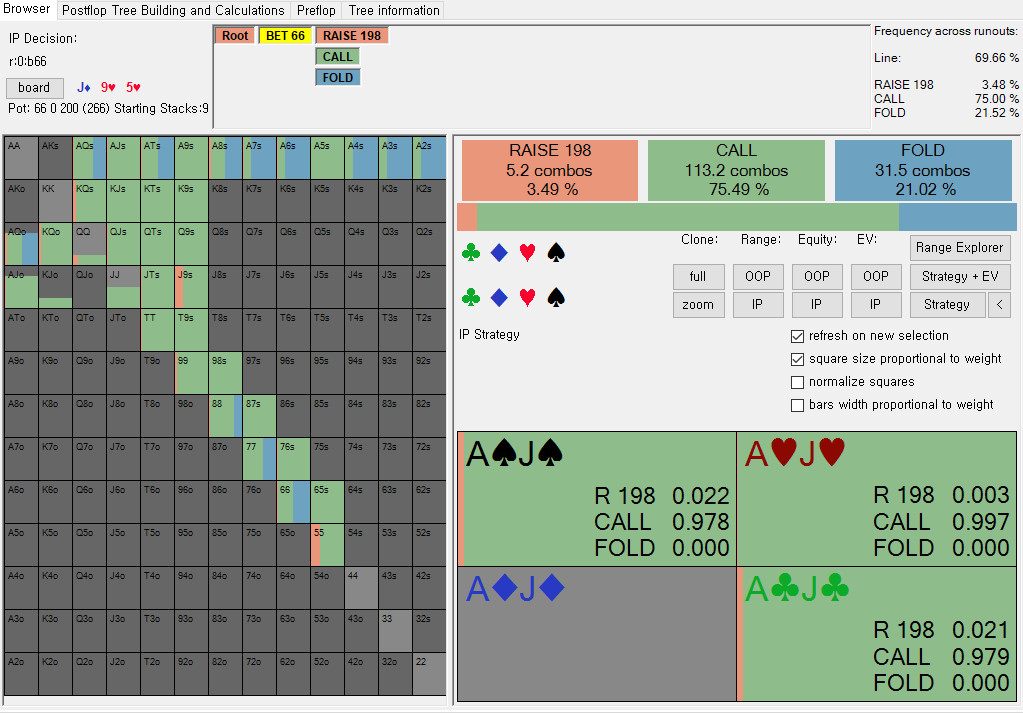The image size is (1023, 713).
Task: Click the upper row green club suit icon
Action: (x=471, y=253)
